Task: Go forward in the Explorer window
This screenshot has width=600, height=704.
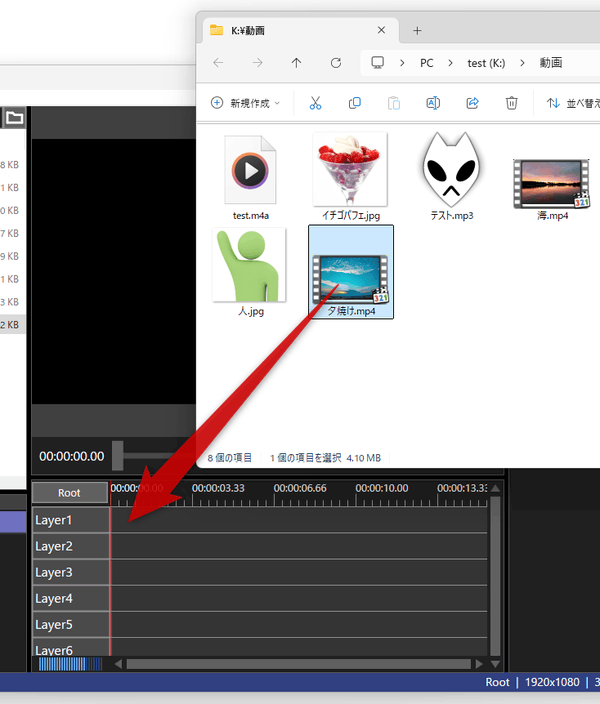Action: [257, 63]
